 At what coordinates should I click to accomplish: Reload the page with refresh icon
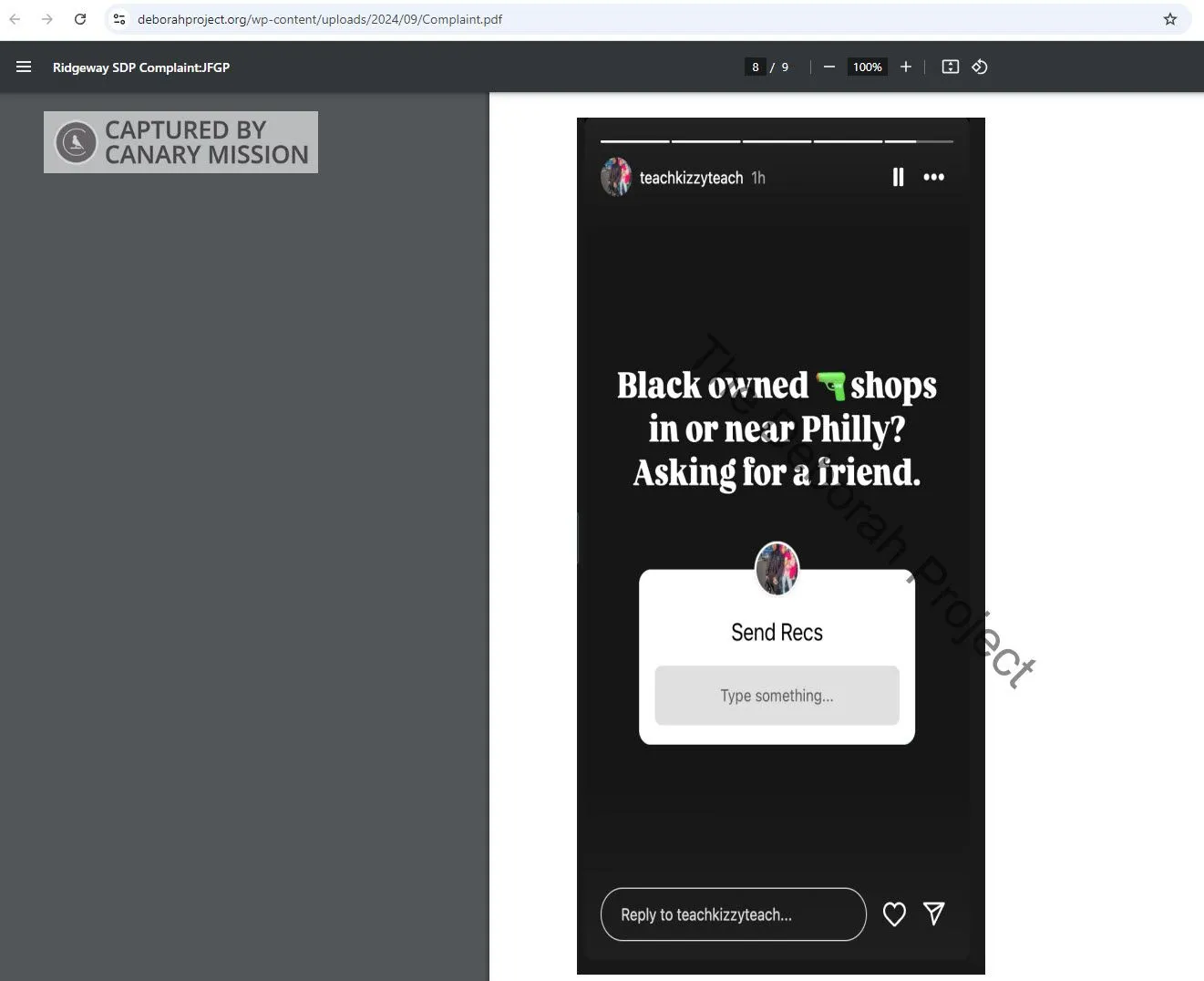(80, 19)
